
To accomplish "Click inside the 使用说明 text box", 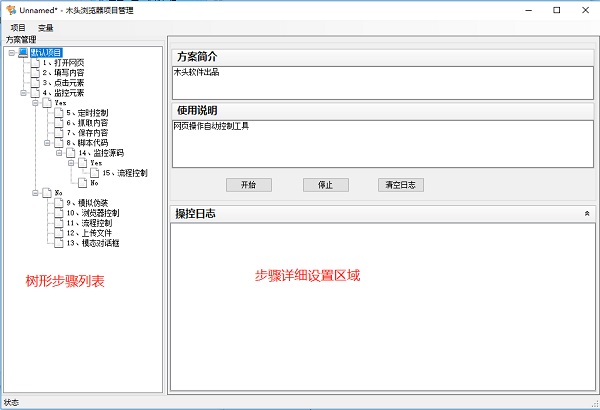I will pos(383,142).
